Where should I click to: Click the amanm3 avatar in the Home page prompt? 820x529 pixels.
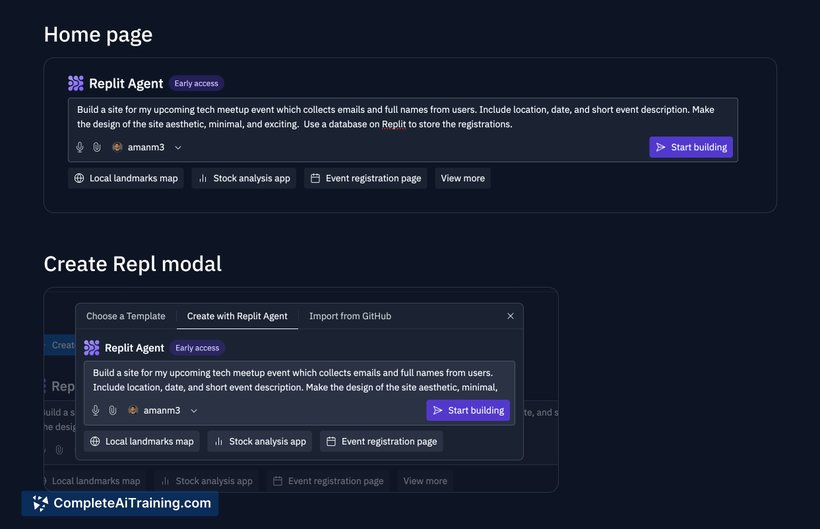pyautogui.click(x=117, y=147)
